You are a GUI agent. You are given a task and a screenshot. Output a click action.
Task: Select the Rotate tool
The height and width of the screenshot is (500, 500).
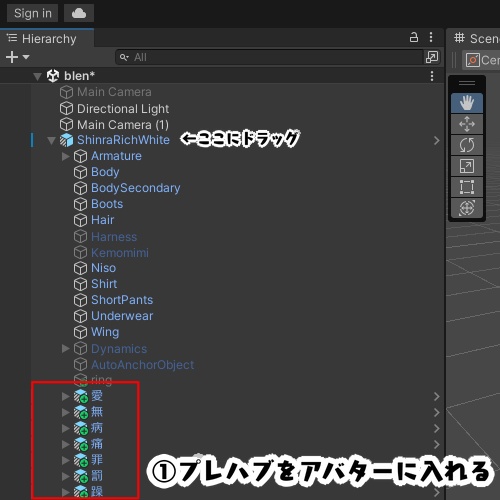click(467, 145)
